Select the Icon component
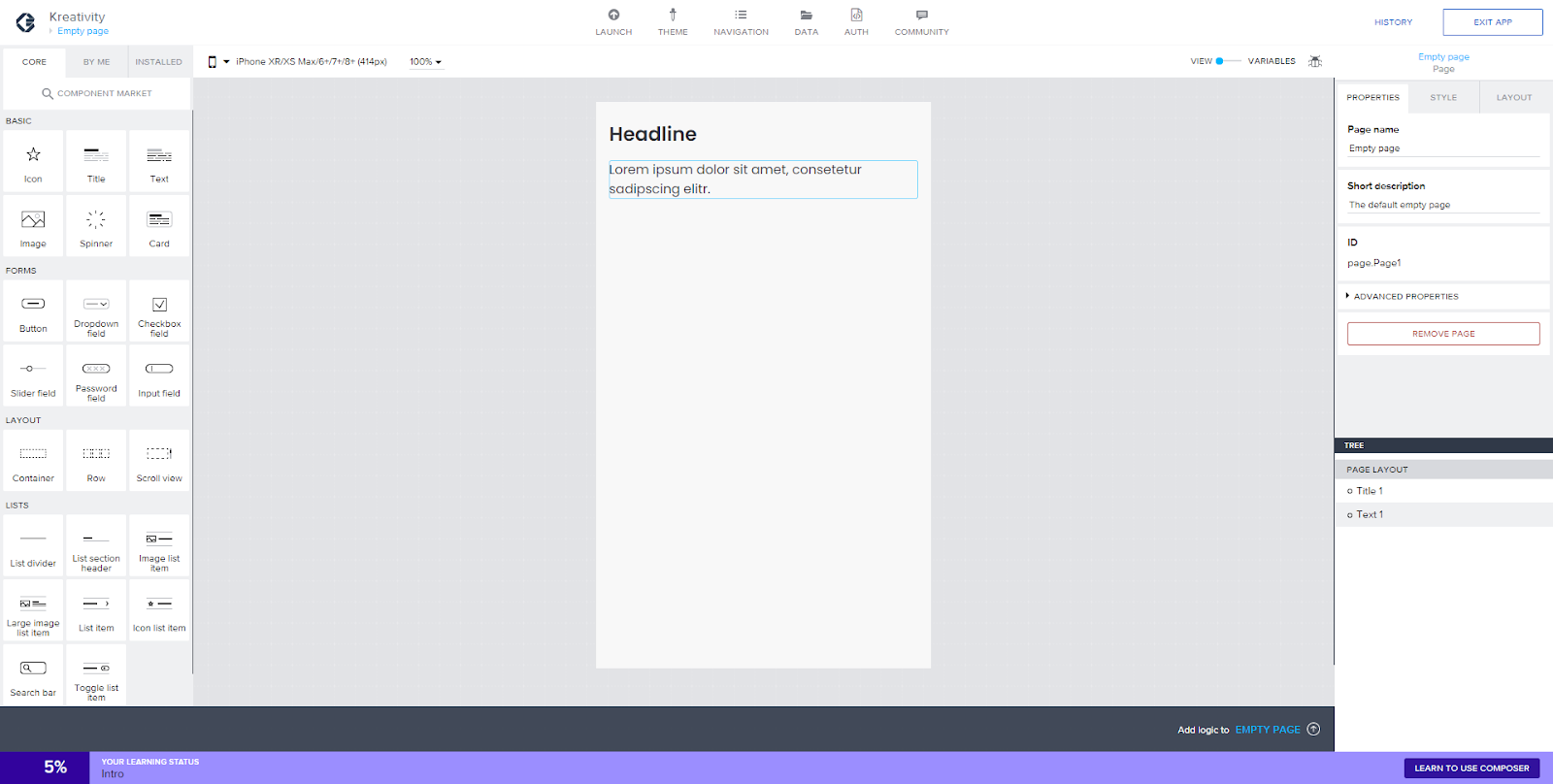The width and height of the screenshot is (1553, 784). (33, 161)
